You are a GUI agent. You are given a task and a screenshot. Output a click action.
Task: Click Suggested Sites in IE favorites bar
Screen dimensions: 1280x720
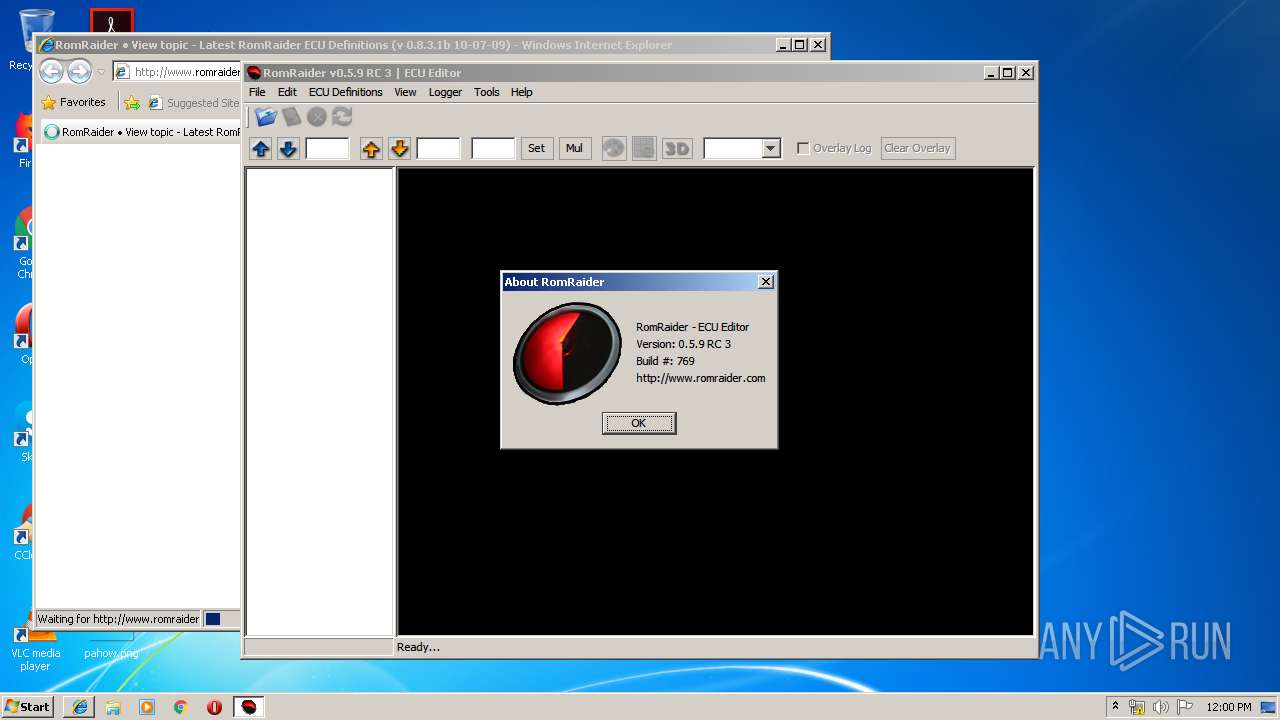coord(195,102)
